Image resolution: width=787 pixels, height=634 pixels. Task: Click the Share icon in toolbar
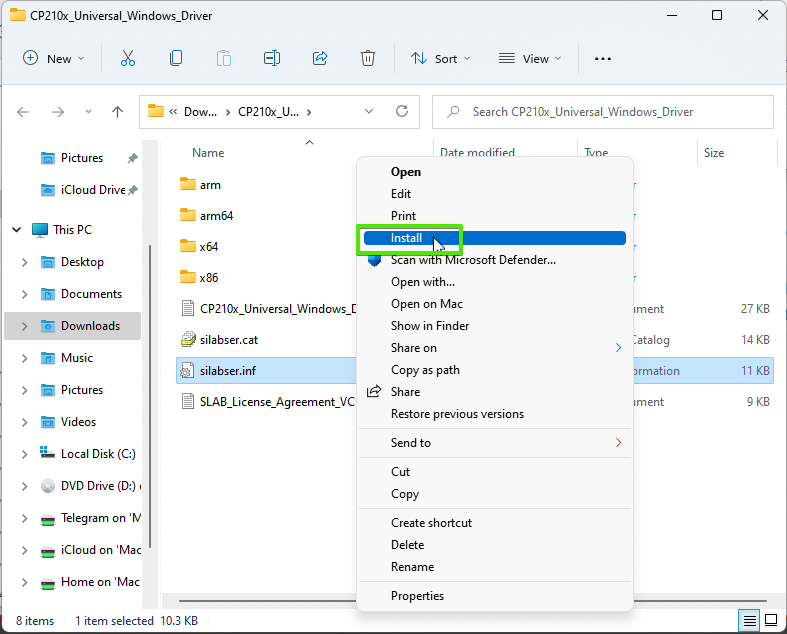[x=320, y=59]
